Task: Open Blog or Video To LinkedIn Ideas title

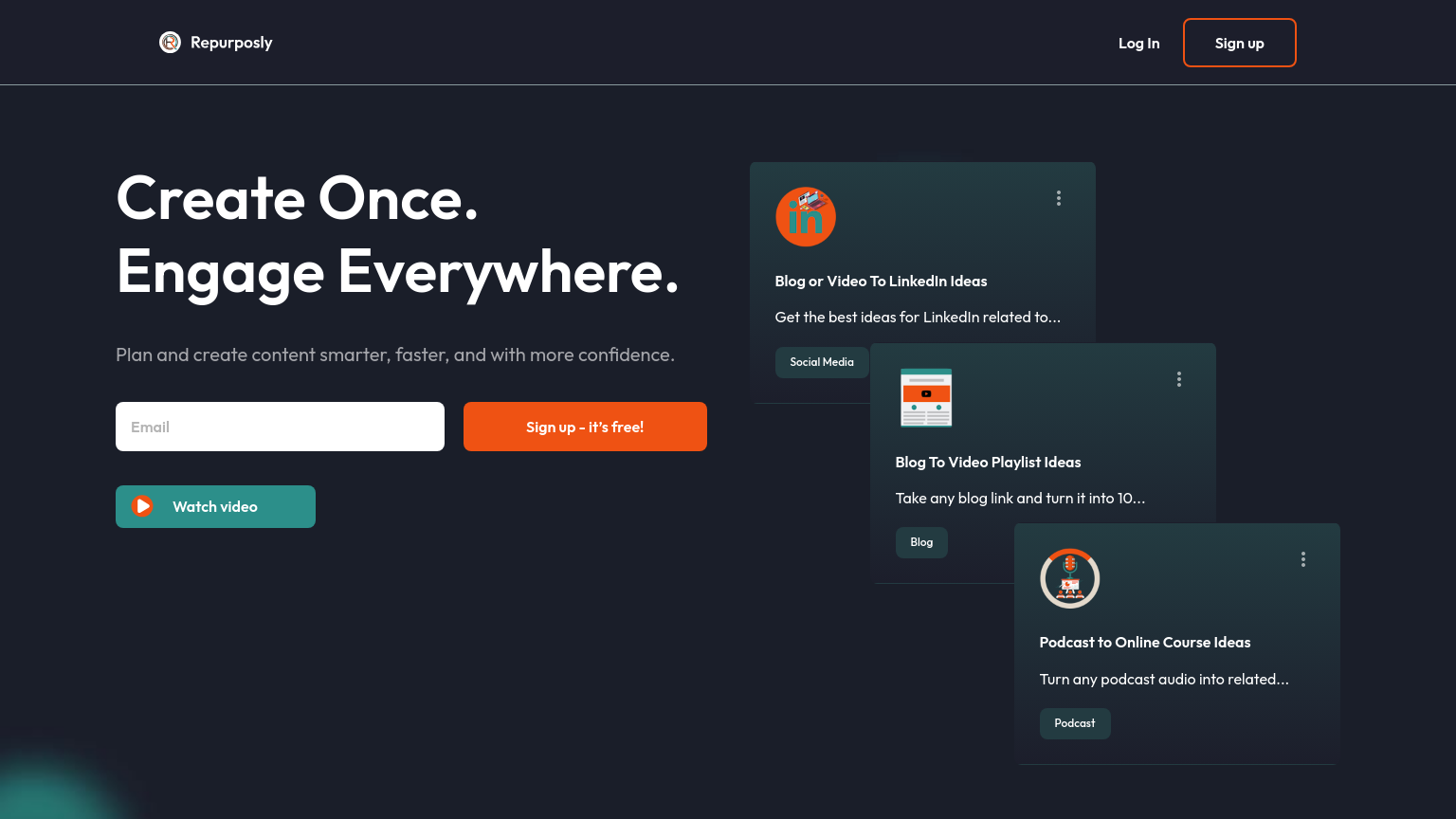Action: coord(881,282)
